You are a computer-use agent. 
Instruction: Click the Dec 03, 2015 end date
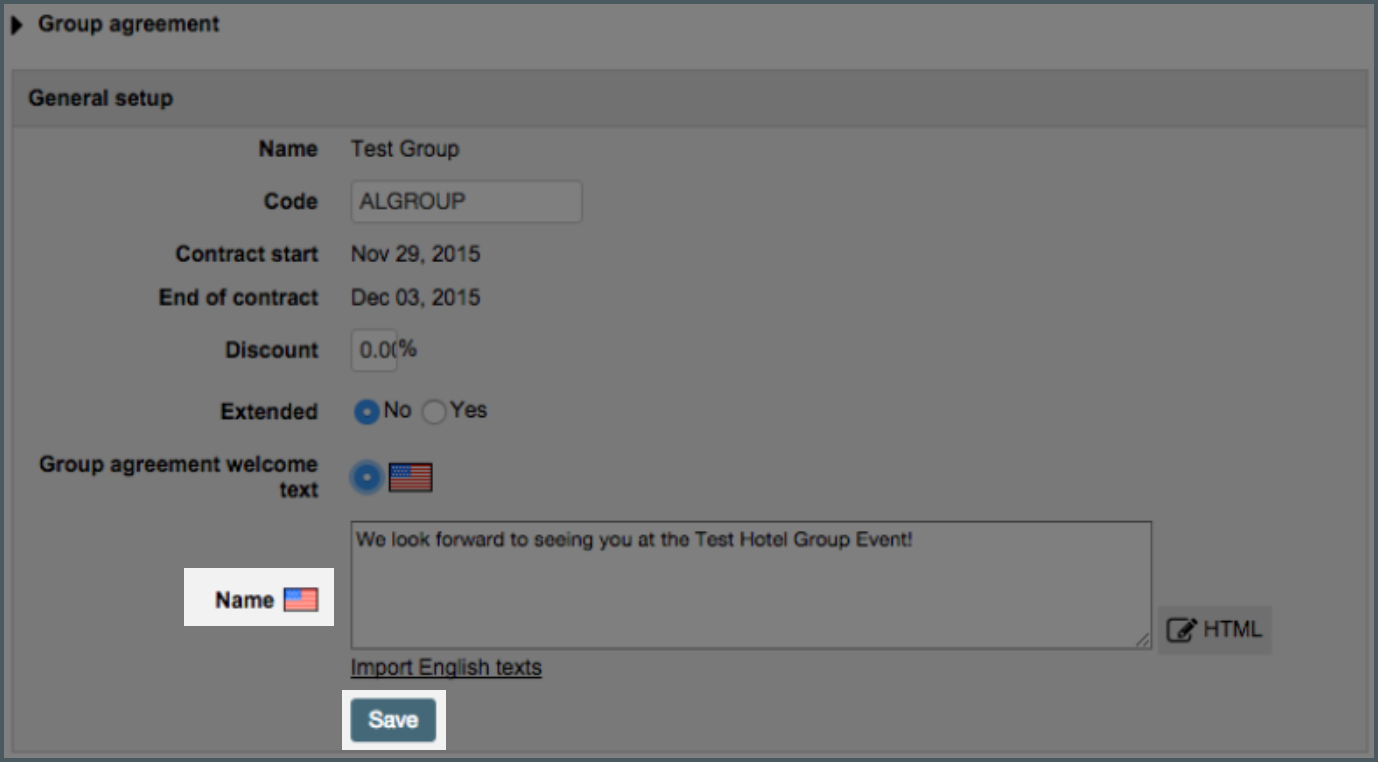pyautogui.click(x=415, y=298)
